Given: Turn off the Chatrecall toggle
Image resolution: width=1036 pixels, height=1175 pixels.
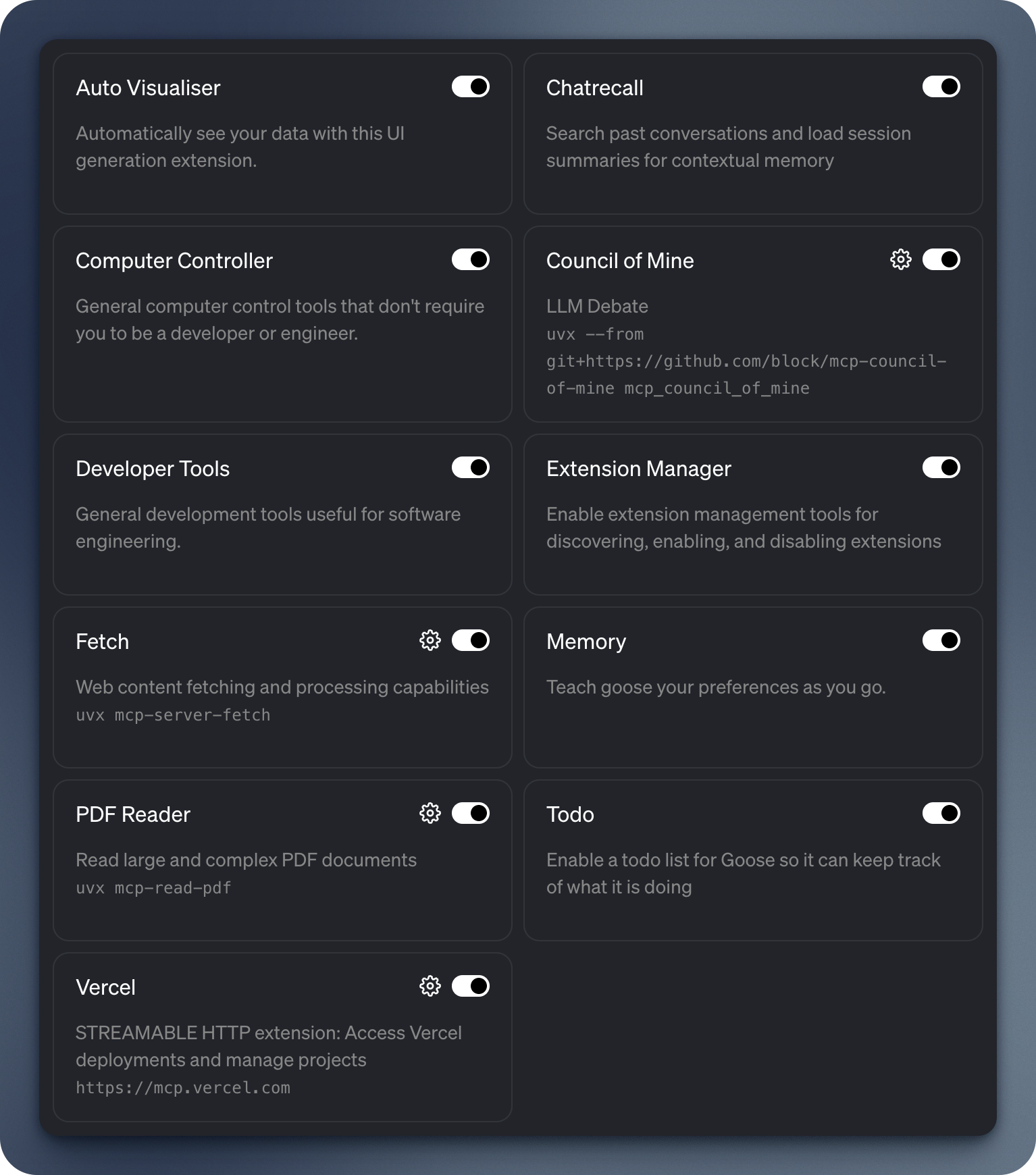Looking at the screenshot, I should pos(941,86).
